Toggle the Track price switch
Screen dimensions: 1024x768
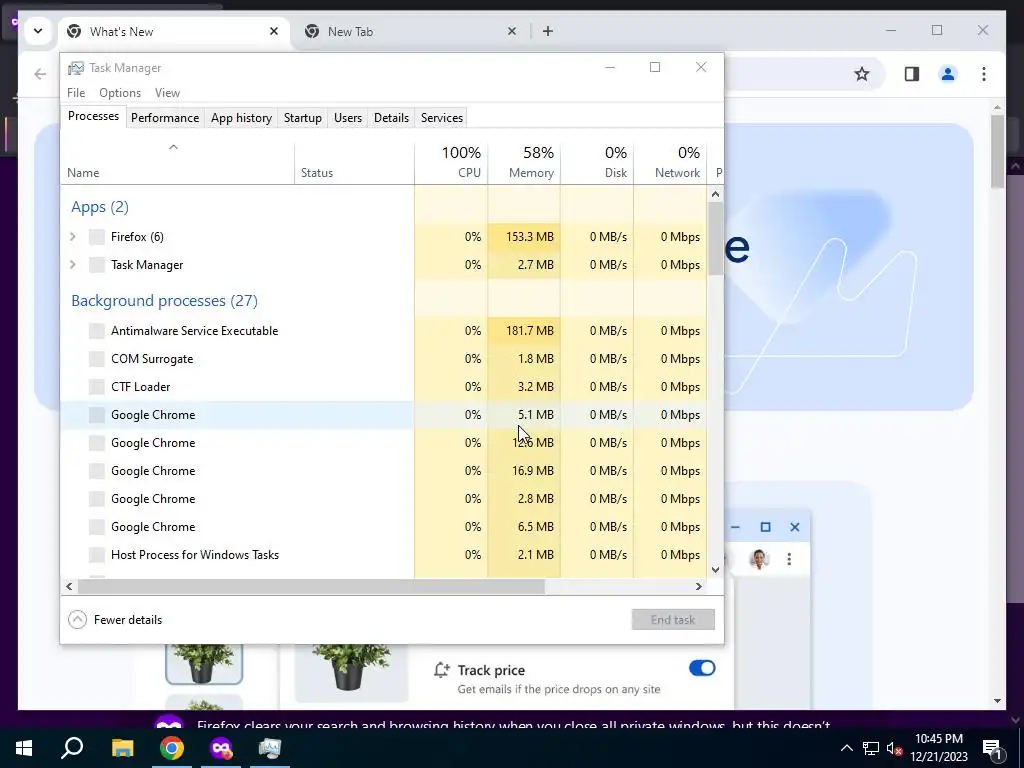702,668
